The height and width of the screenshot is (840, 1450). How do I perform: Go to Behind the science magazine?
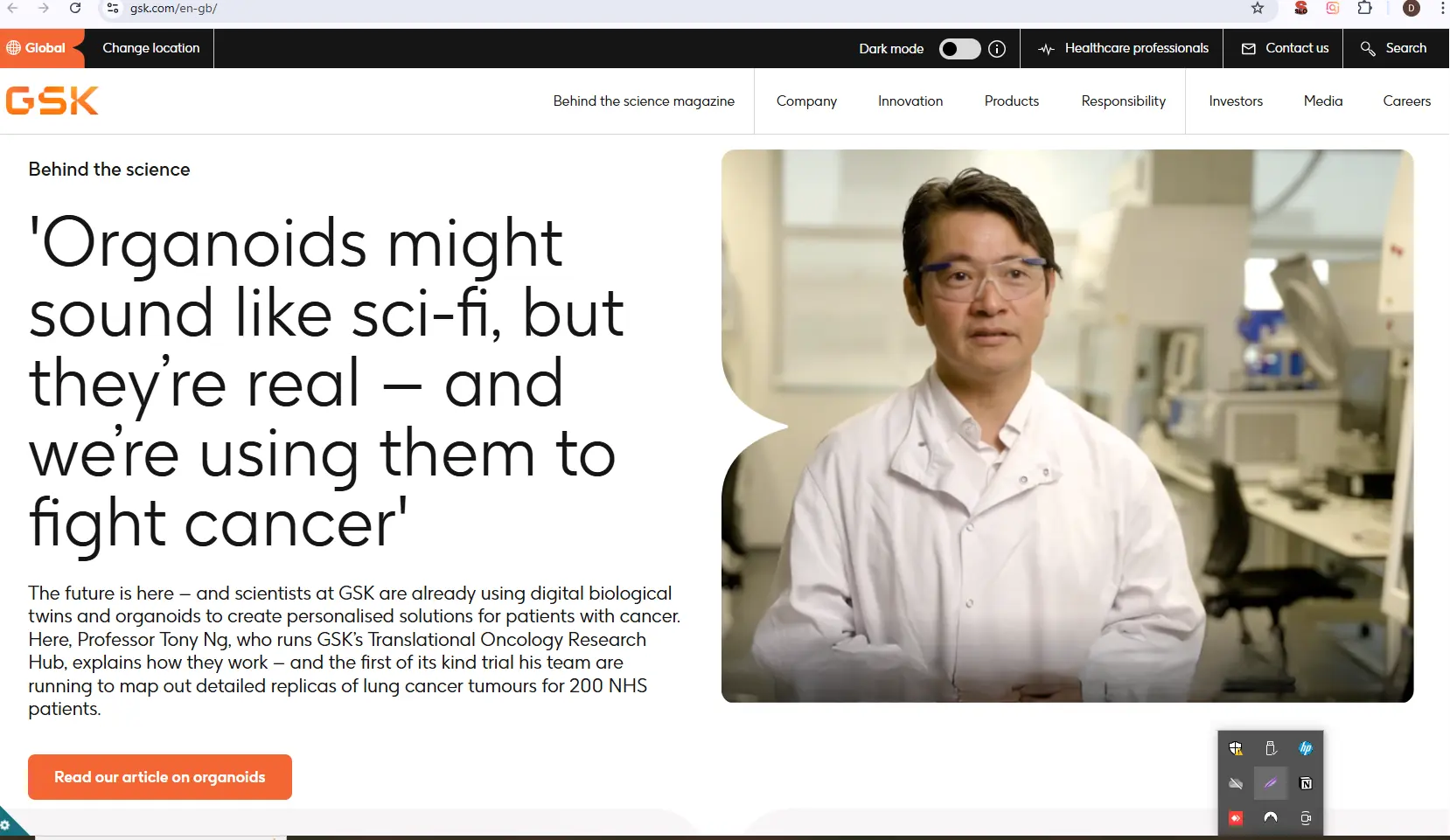tap(644, 101)
